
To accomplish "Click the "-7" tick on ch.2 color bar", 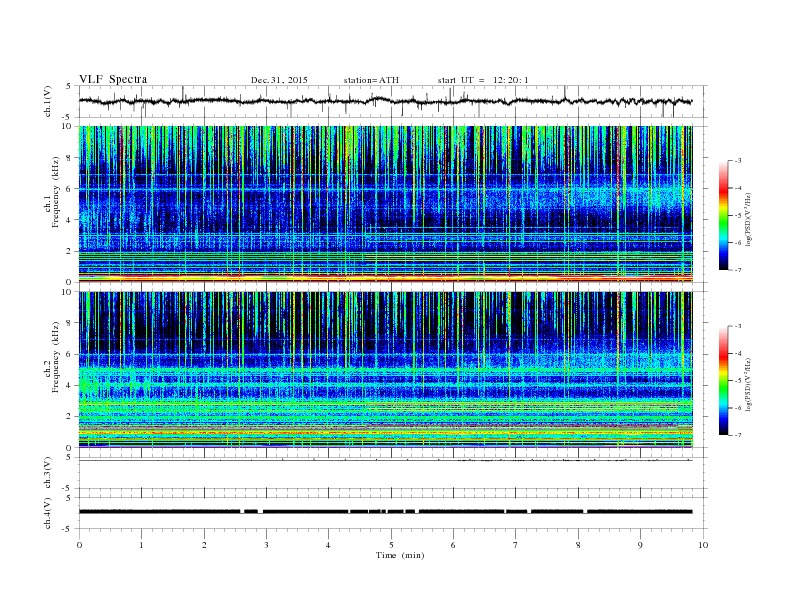I will click(737, 435).
